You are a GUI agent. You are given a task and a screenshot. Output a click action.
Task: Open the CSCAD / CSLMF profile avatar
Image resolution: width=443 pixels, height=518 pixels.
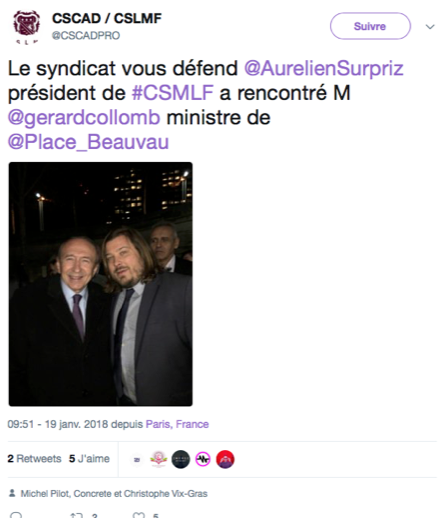[x=26, y=27]
